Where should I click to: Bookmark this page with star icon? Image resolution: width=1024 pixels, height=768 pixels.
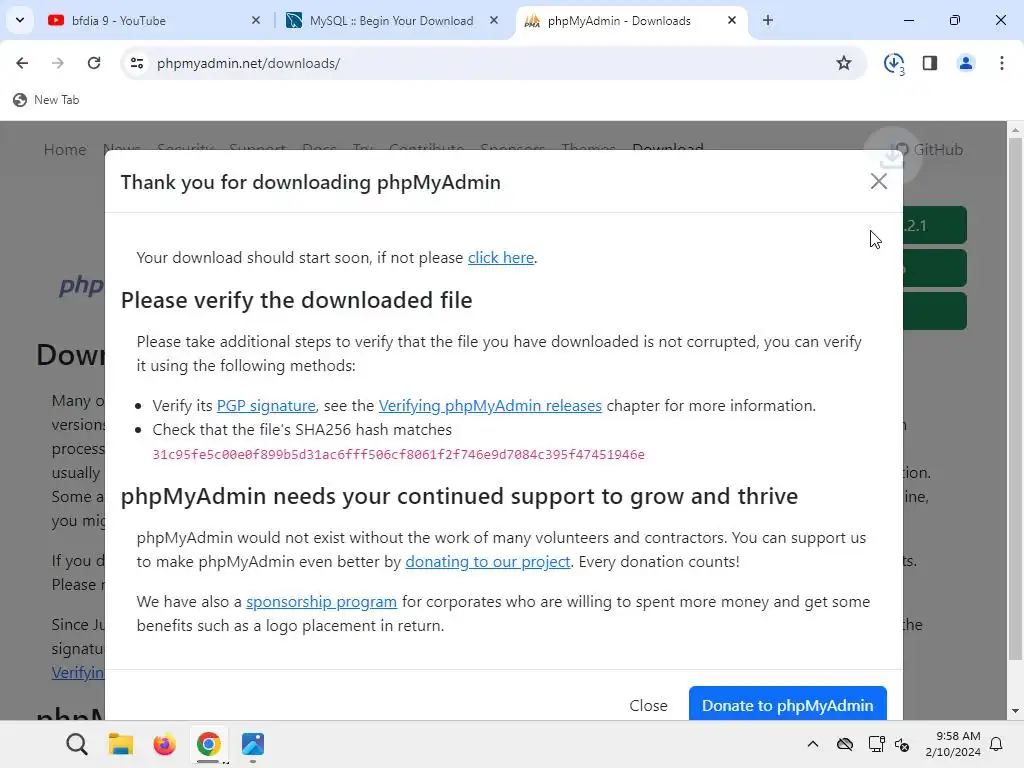tap(844, 63)
